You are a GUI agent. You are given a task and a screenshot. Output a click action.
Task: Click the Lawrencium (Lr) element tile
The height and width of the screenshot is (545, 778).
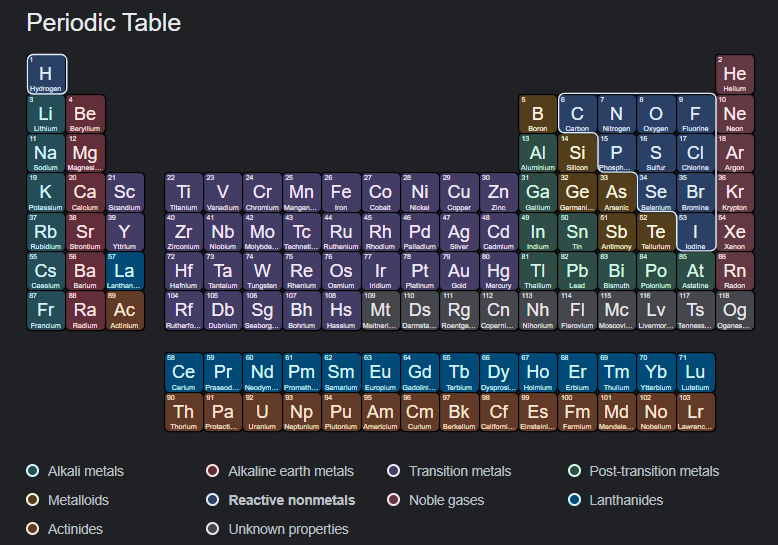click(x=695, y=412)
